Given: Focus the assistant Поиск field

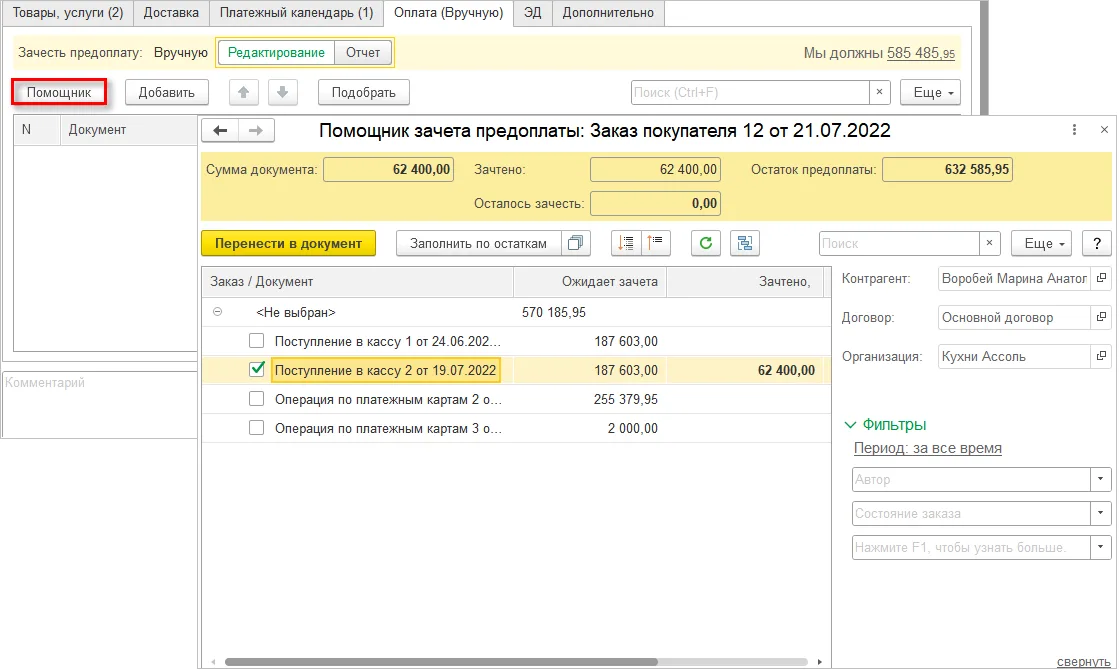Looking at the screenshot, I should tap(899, 243).
